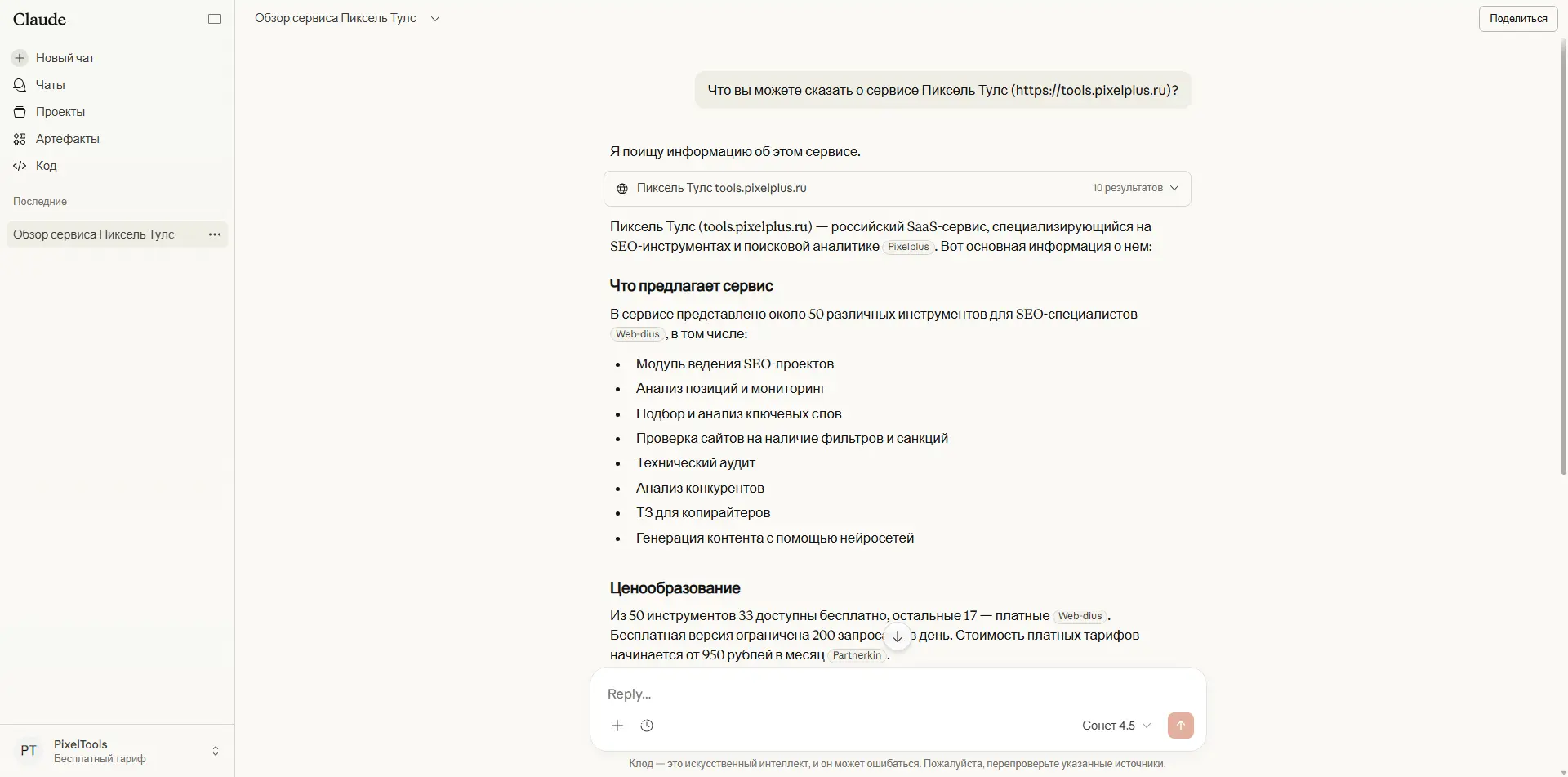This screenshot has height=777, width=1568.
Task: Open the tools.pixelplus.ru link in the message
Action: tap(1094, 91)
